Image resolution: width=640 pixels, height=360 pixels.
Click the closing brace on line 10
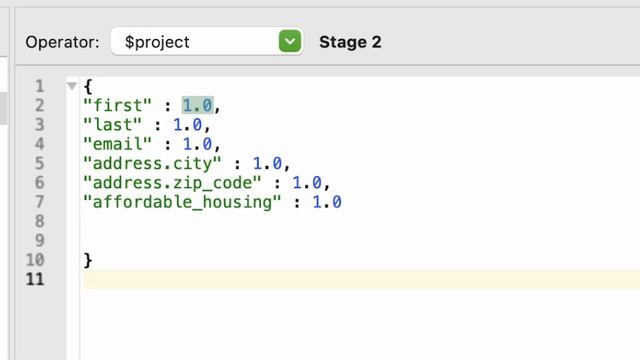(x=88, y=260)
